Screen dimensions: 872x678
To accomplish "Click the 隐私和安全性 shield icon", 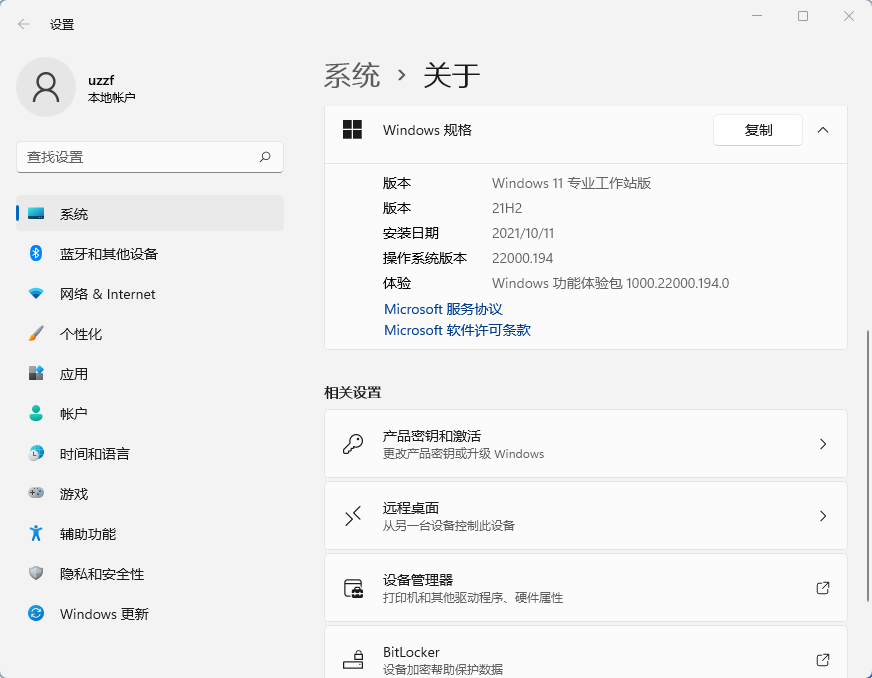I will [36, 574].
